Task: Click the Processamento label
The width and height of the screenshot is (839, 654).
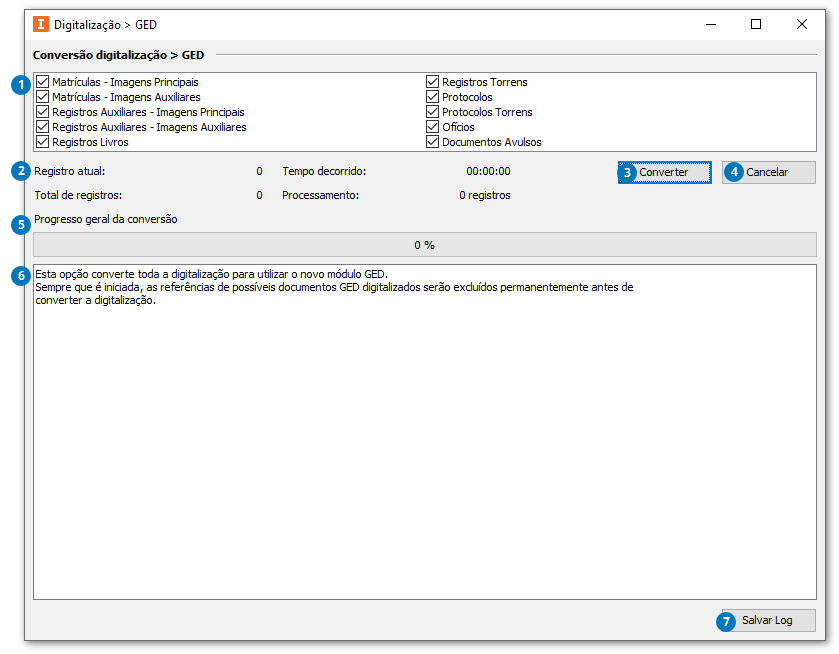Action: pos(321,195)
